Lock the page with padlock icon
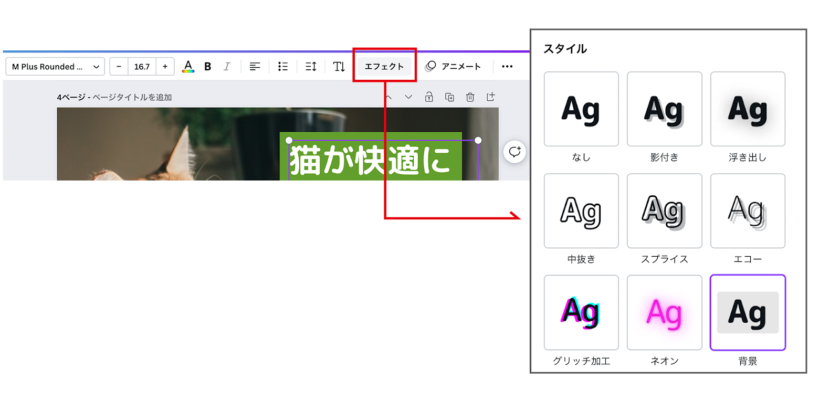 click(x=428, y=97)
